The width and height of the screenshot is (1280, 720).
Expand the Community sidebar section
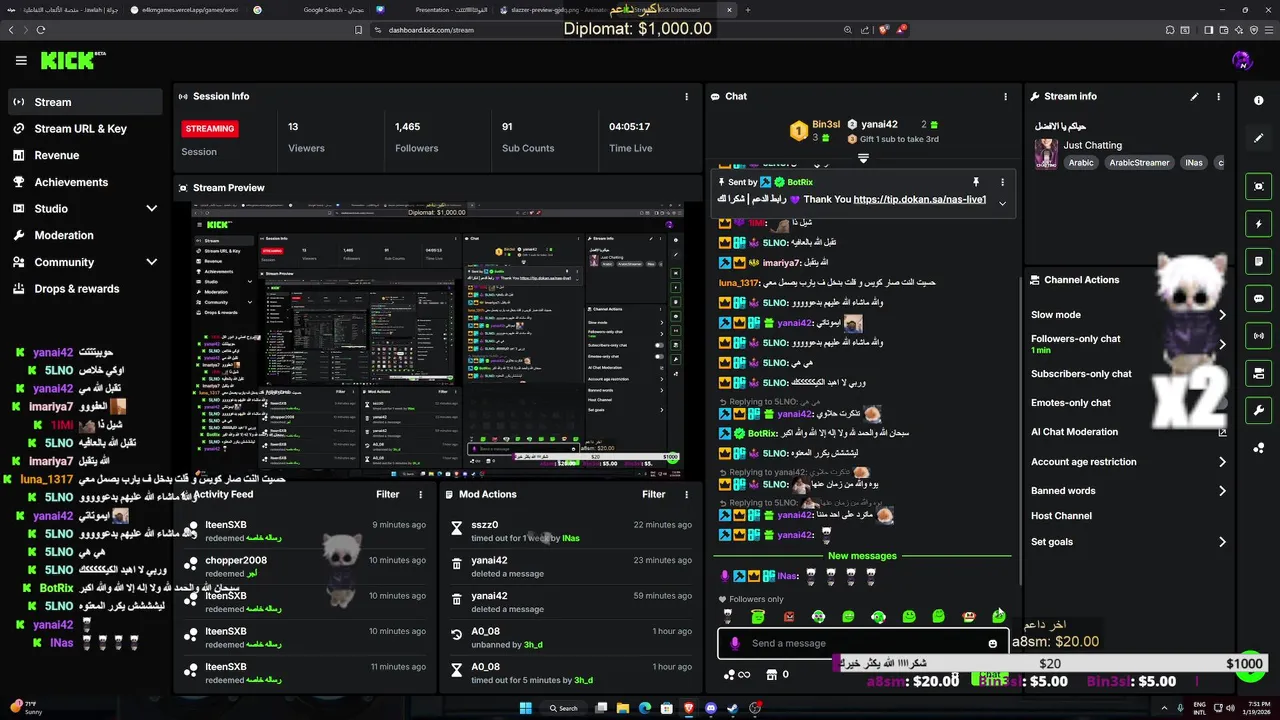[x=151, y=262]
